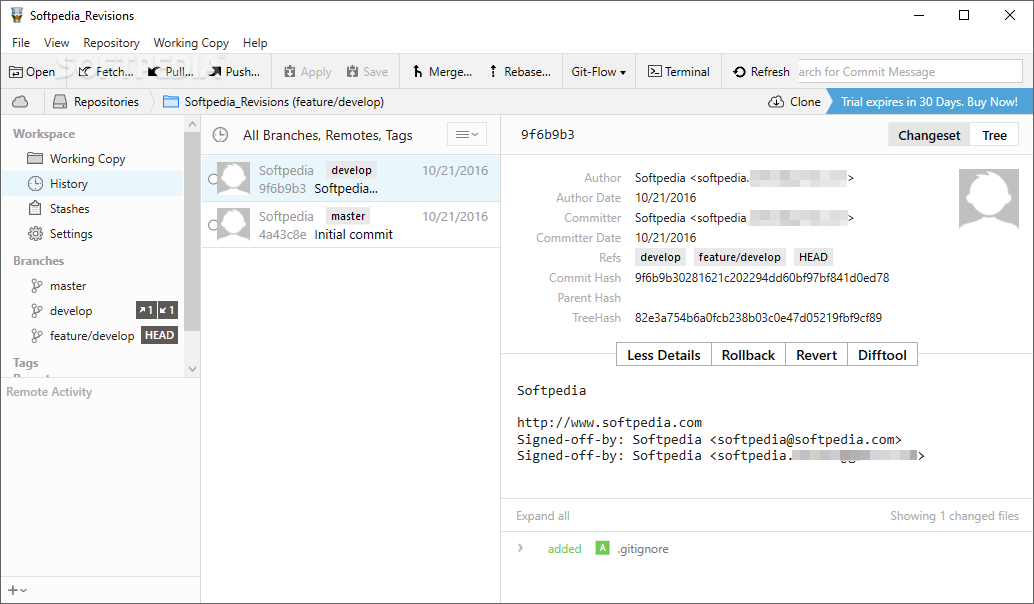1034x604 pixels.
Task: Open the Working Copy menu
Action: point(191,43)
